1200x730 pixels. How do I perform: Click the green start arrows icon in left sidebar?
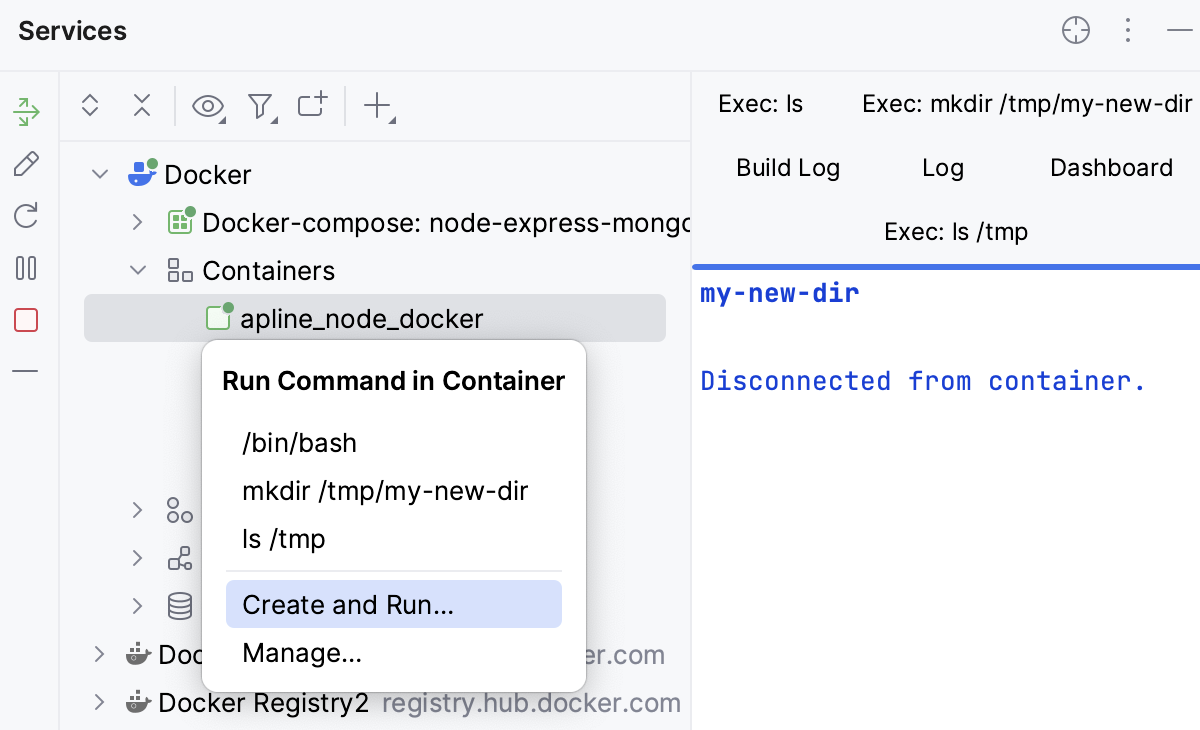tap(26, 112)
